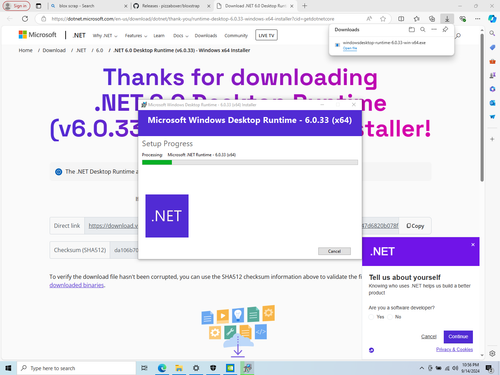
Task: Click taskbar clock showing 9/14/2024
Action: coord(470,368)
